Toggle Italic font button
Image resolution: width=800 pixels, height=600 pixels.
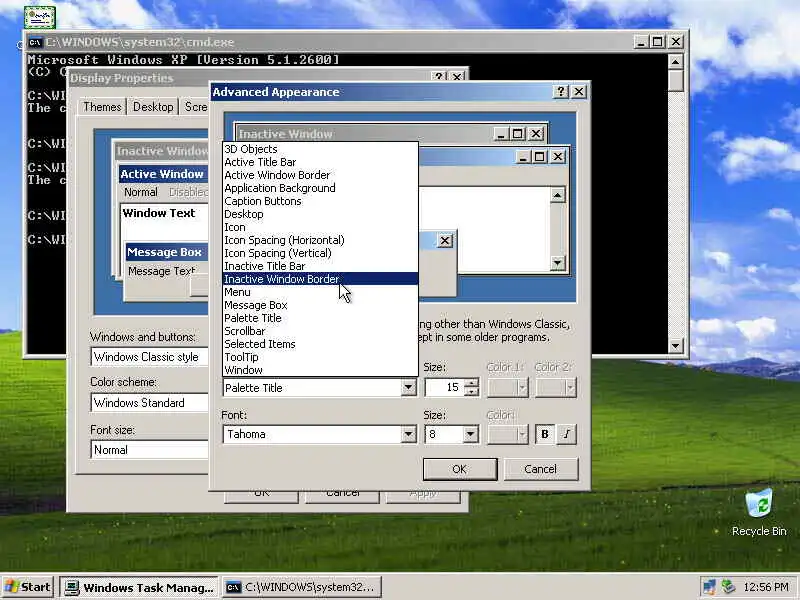tap(567, 434)
